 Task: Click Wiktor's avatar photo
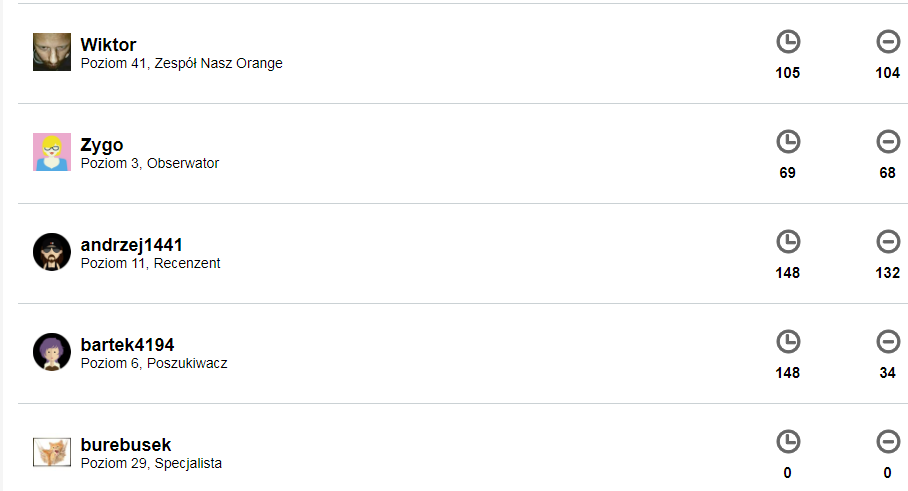(x=52, y=52)
